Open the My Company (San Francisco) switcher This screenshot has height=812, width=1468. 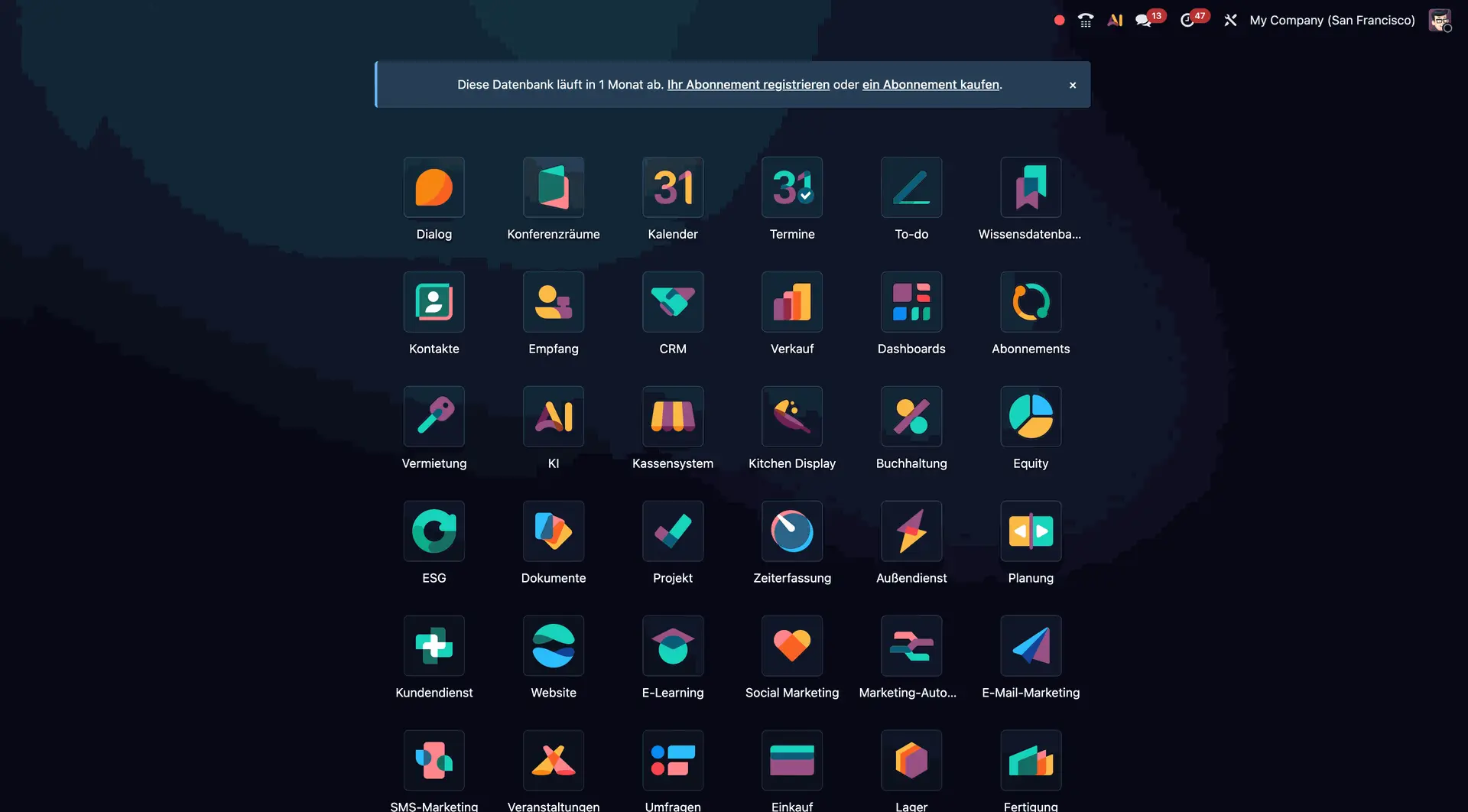1331,20
